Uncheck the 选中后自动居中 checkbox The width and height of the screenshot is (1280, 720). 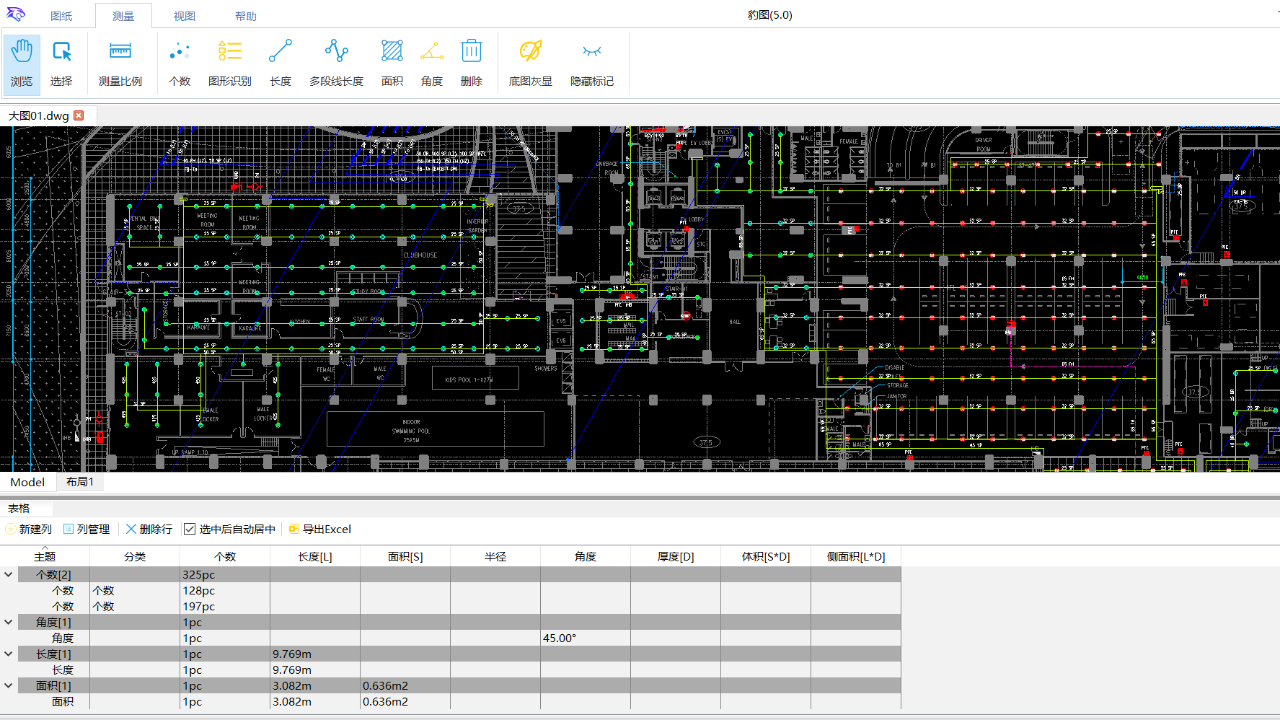coord(190,529)
